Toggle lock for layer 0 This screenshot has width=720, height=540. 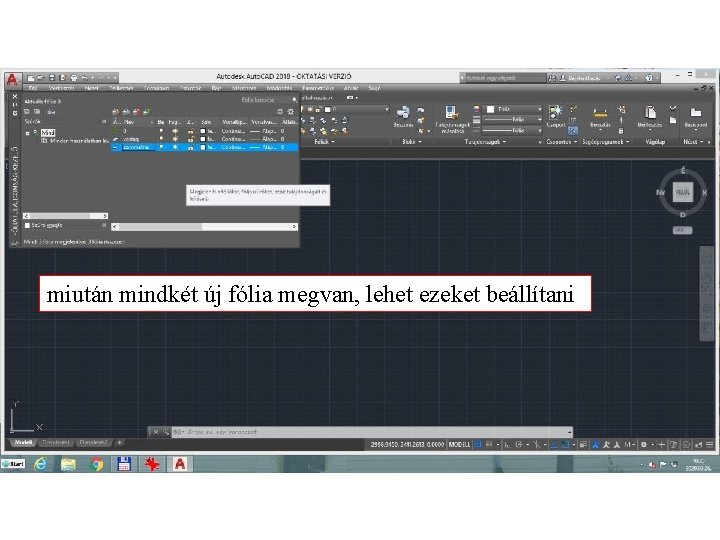point(190,131)
